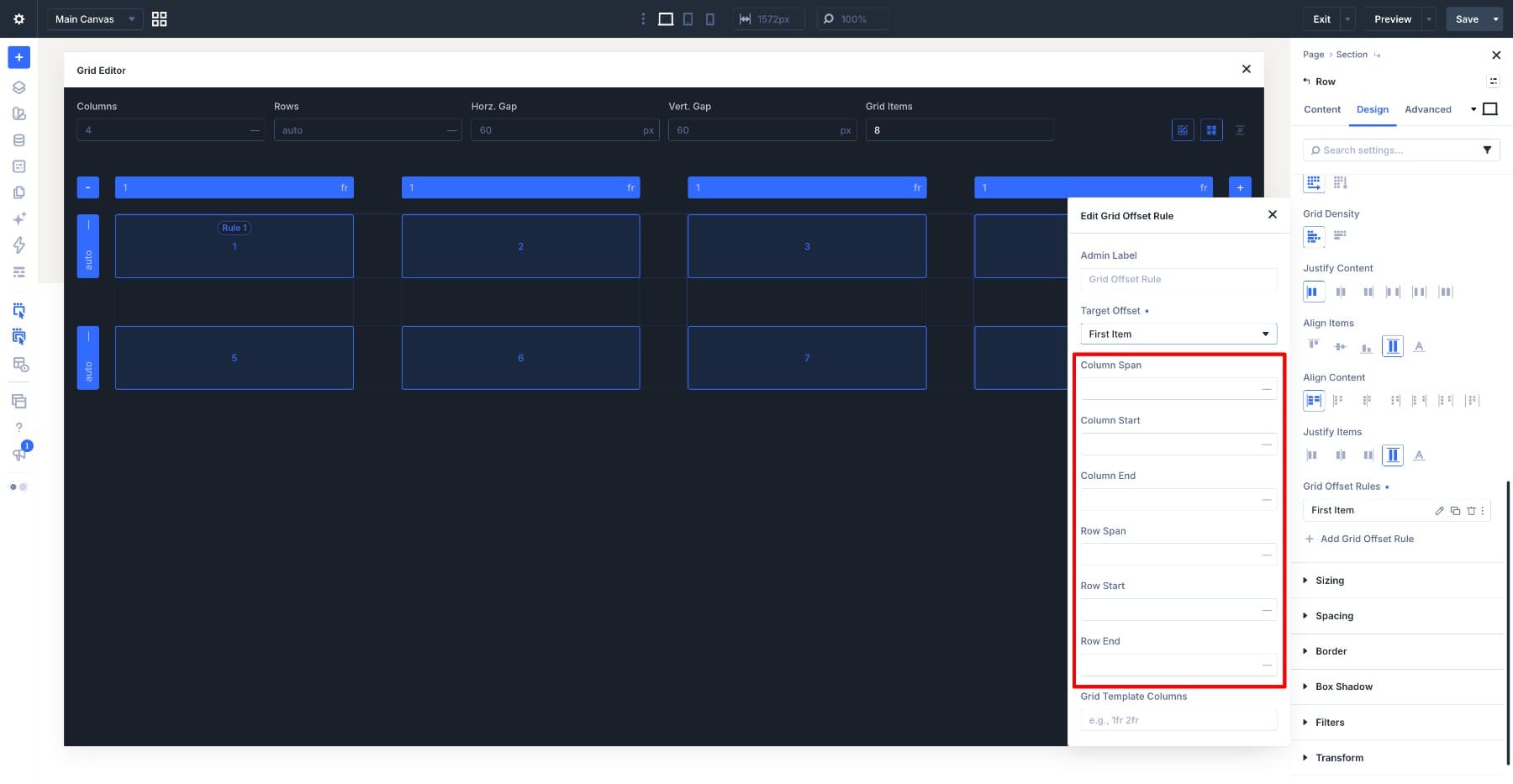The height and width of the screenshot is (784, 1513).
Task: Open the database icon in left sidebar
Action: 18,140
